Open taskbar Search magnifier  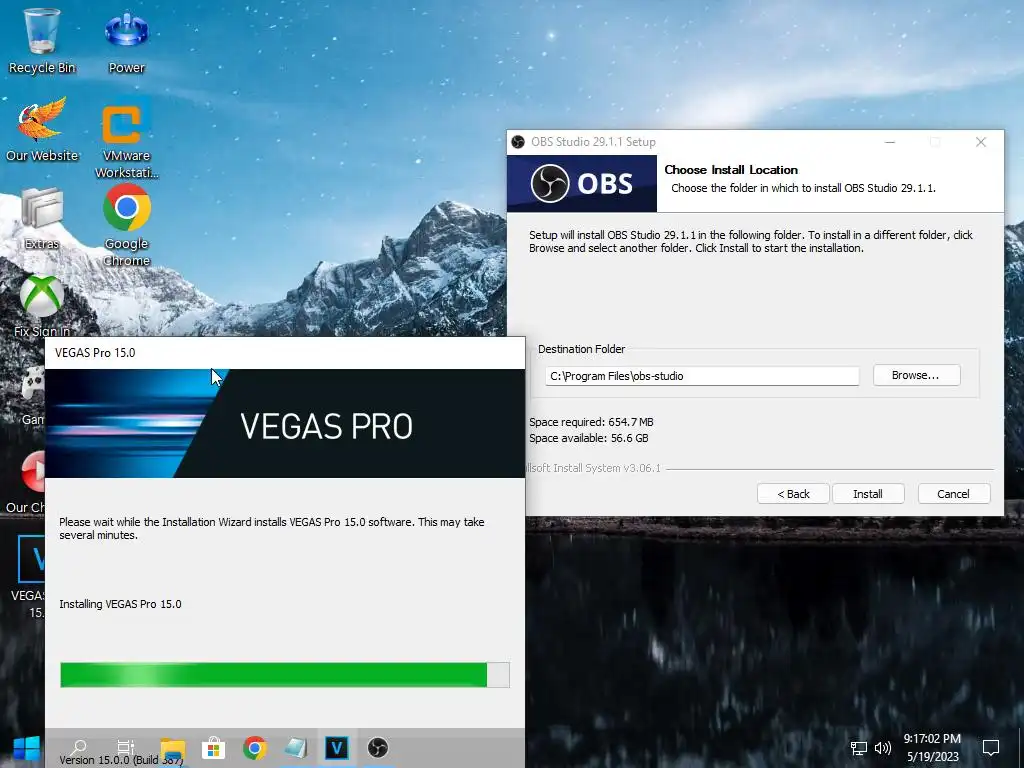point(78,747)
